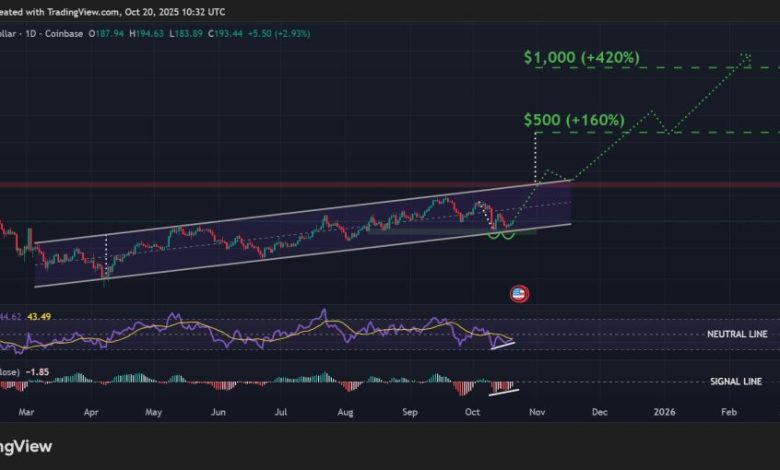This screenshot has width=780, height=470.
Task: Click the SIGNAL LINE label on MACD
Action: (x=737, y=382)
